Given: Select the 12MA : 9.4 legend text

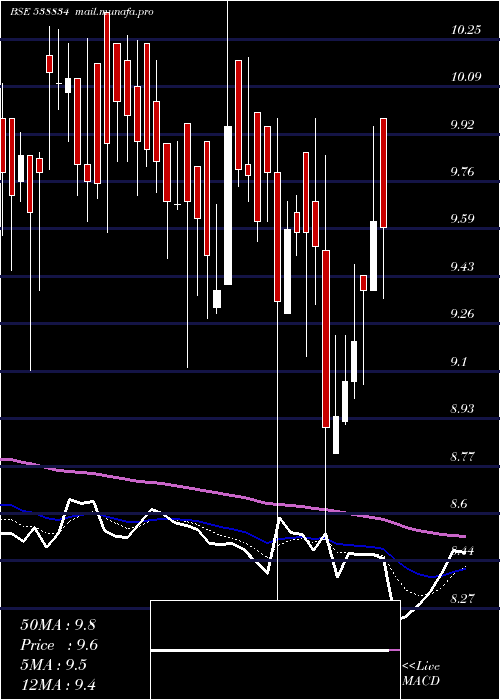Looking at the screenshot, I should 58,684.
